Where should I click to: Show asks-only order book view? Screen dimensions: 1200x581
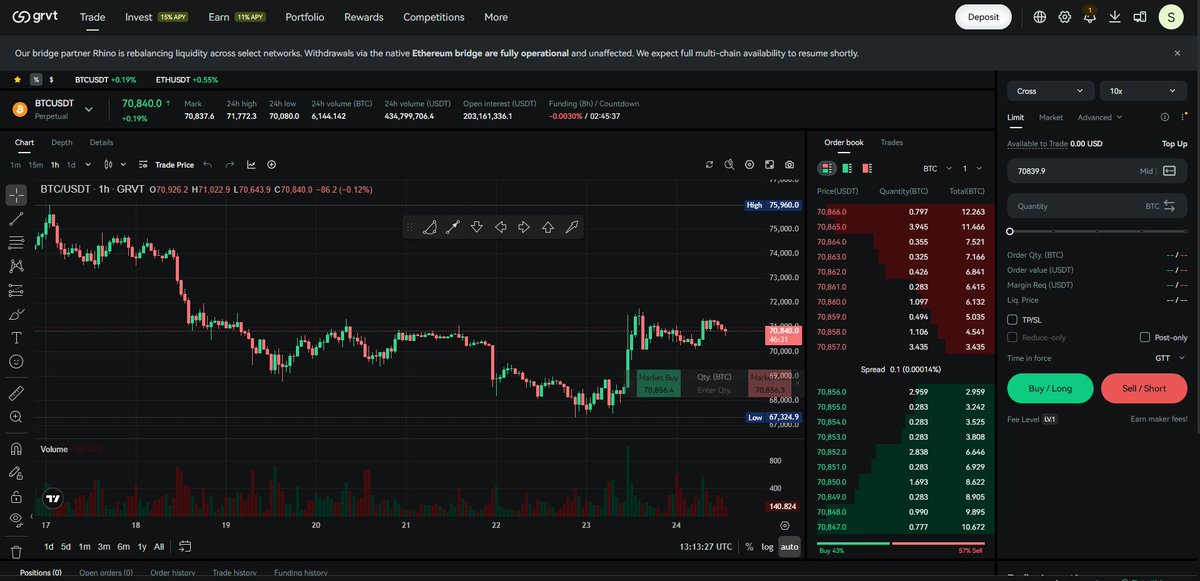coord(867,168)
